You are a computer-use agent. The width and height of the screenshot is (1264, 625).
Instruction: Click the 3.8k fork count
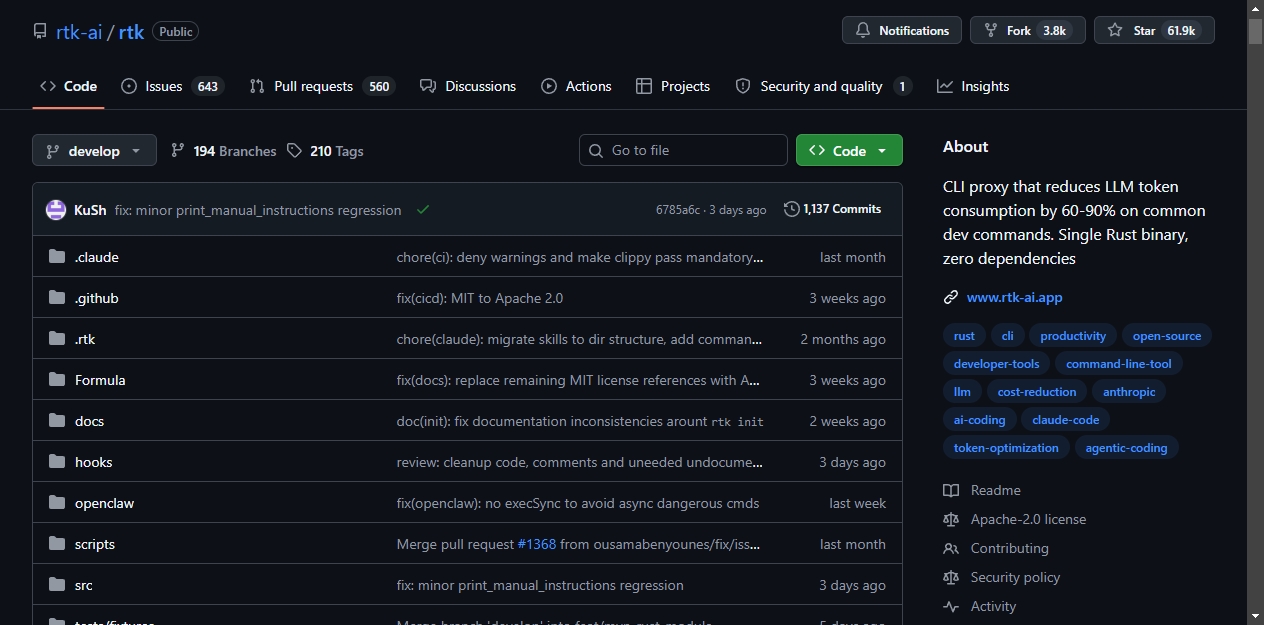pyautogui.click(x=1054, y=31)
